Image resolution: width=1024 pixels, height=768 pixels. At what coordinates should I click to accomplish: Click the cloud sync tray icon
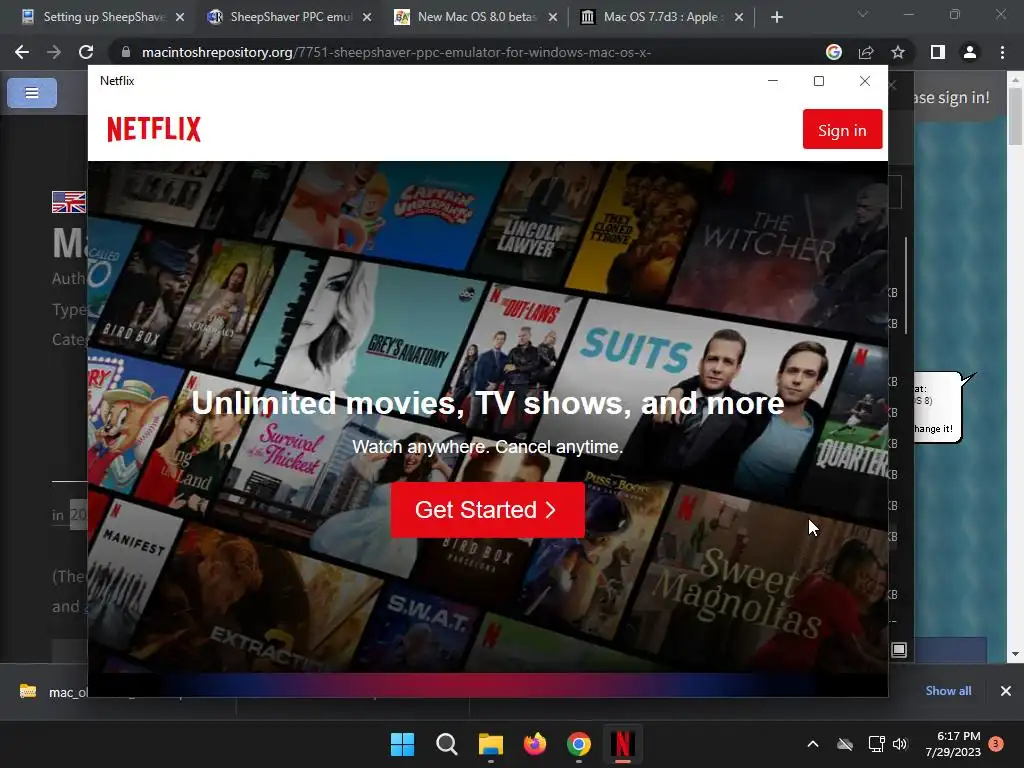tap(845, 744)
